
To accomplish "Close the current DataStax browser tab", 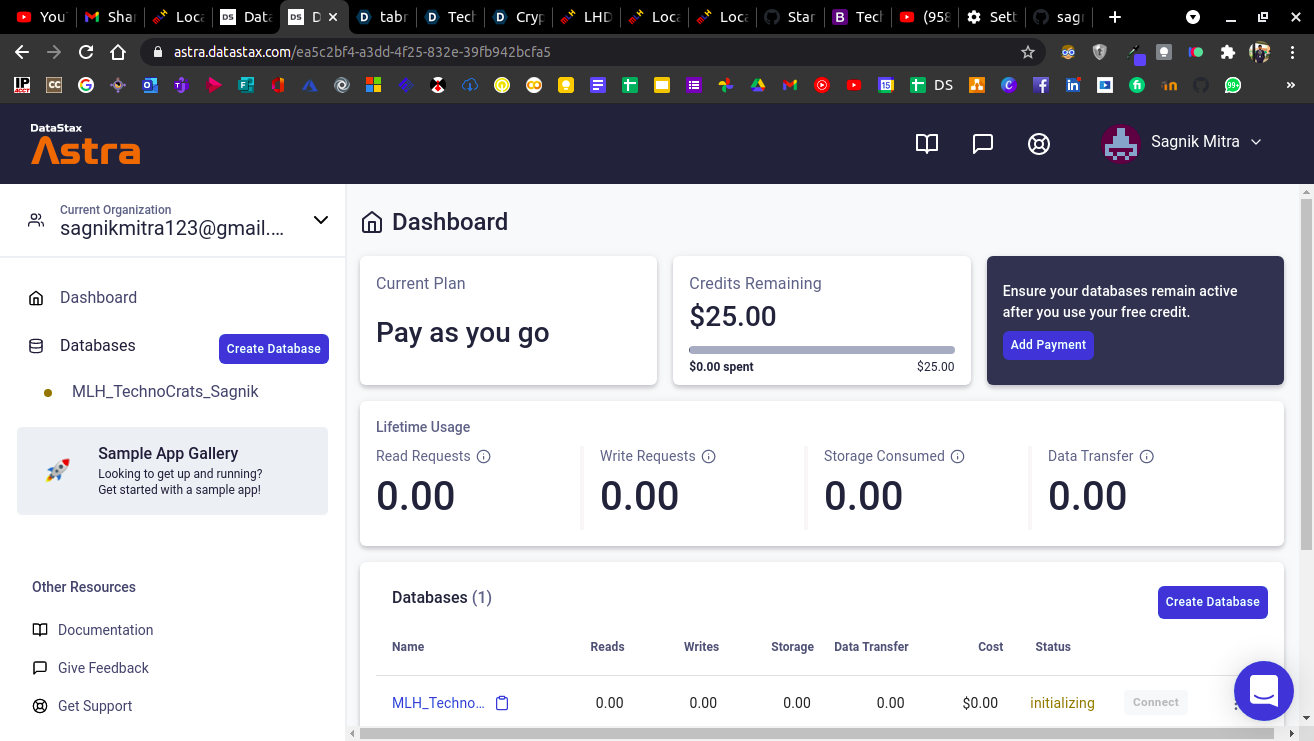I will click(333, 17).
